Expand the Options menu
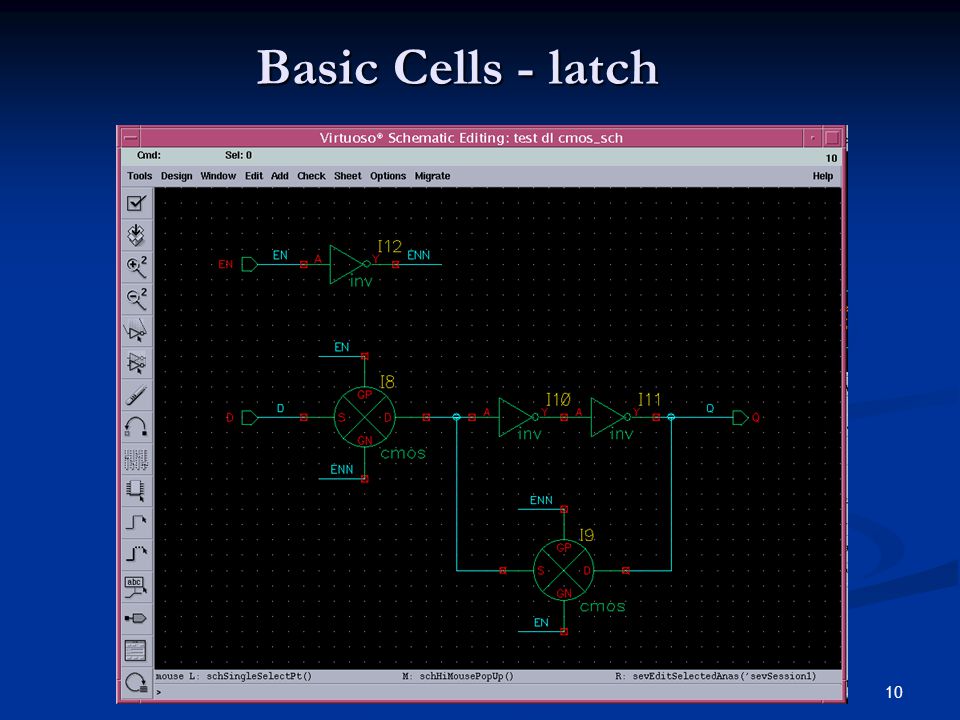Viewport: 960px width, 720px height. coord(388,176)
